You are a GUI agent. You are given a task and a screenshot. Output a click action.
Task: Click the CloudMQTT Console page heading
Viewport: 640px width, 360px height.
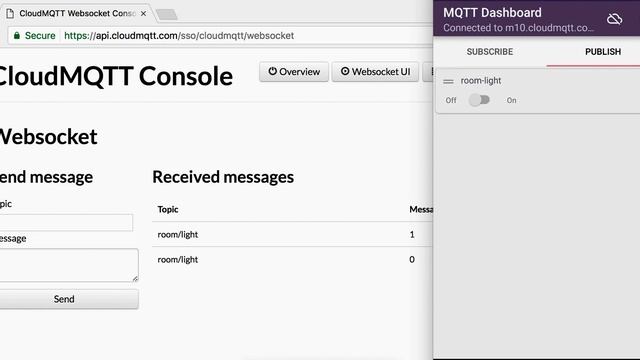coord(116,76)
